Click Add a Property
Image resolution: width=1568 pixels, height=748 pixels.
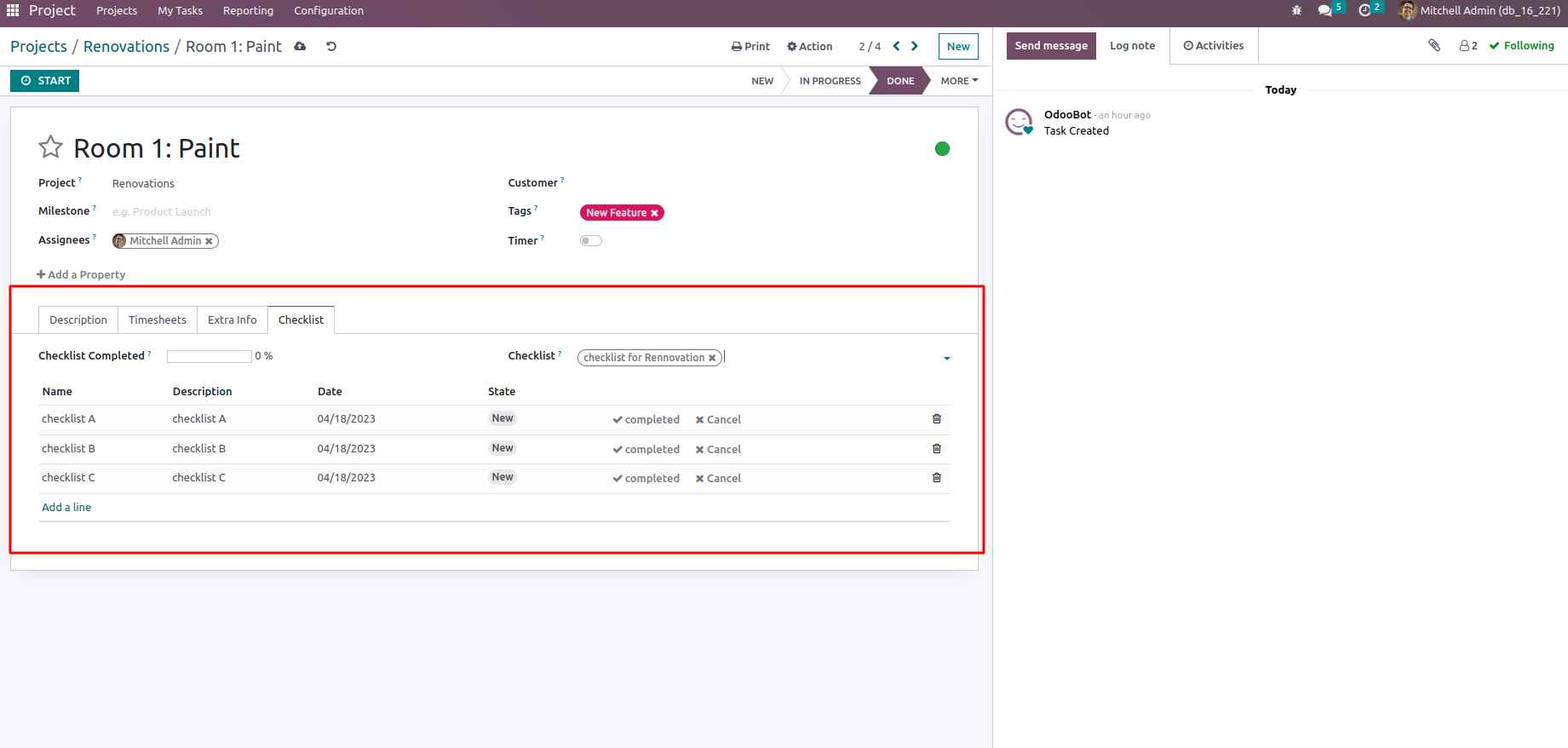pos(81,275)
